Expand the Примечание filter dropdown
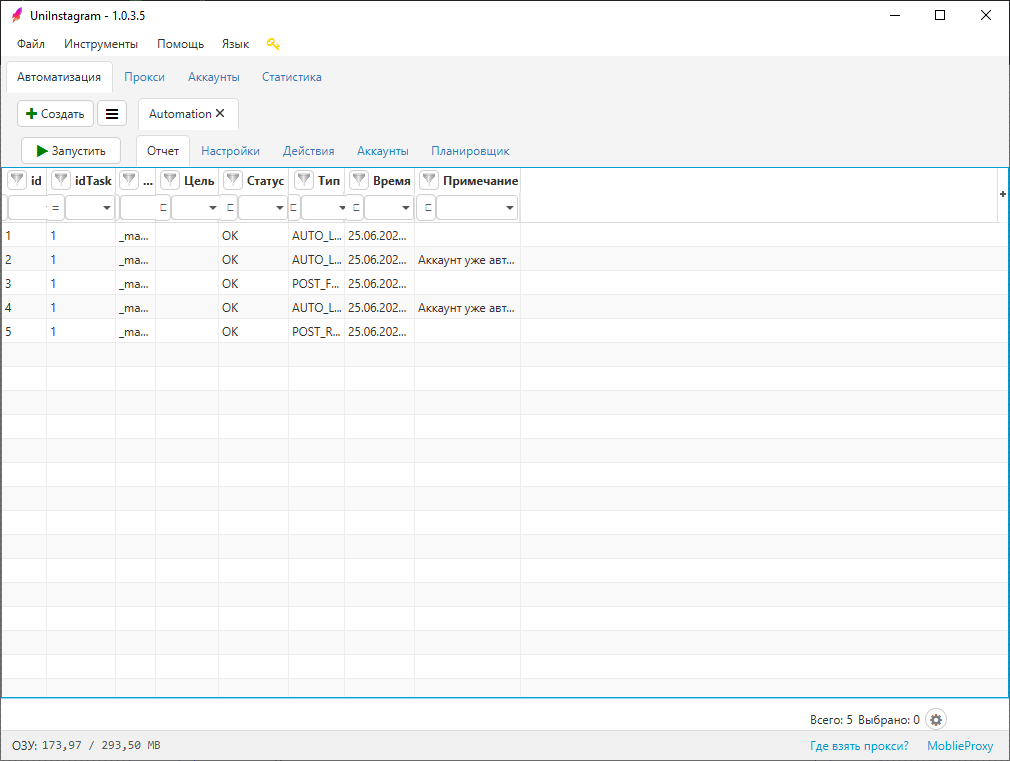 [509, 208]
